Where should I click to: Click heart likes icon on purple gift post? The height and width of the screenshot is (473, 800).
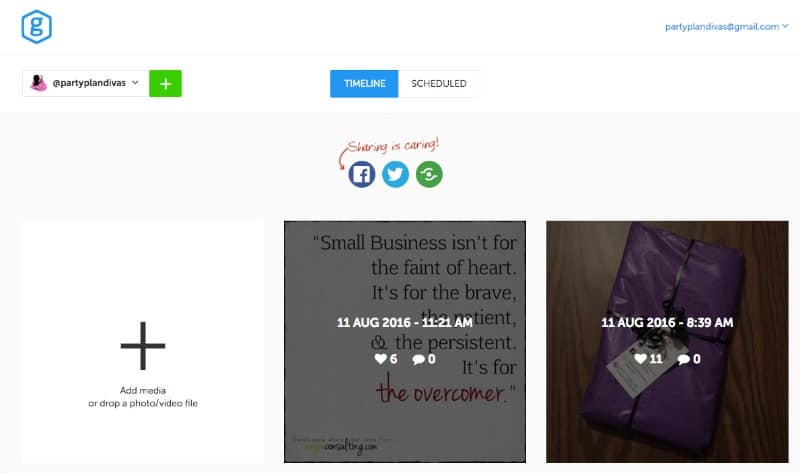640,359
